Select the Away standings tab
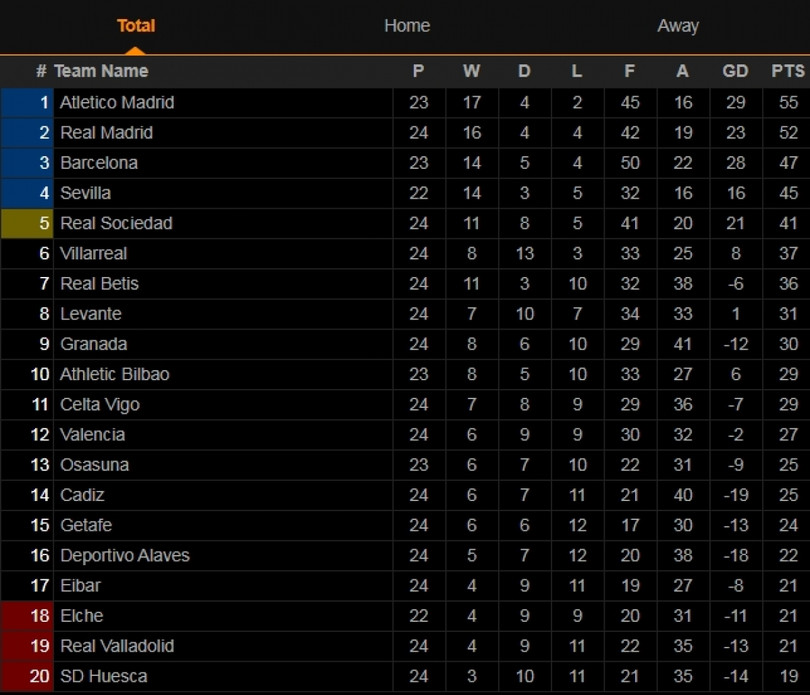This screenshot has height=695, width=810. [677, 26]
